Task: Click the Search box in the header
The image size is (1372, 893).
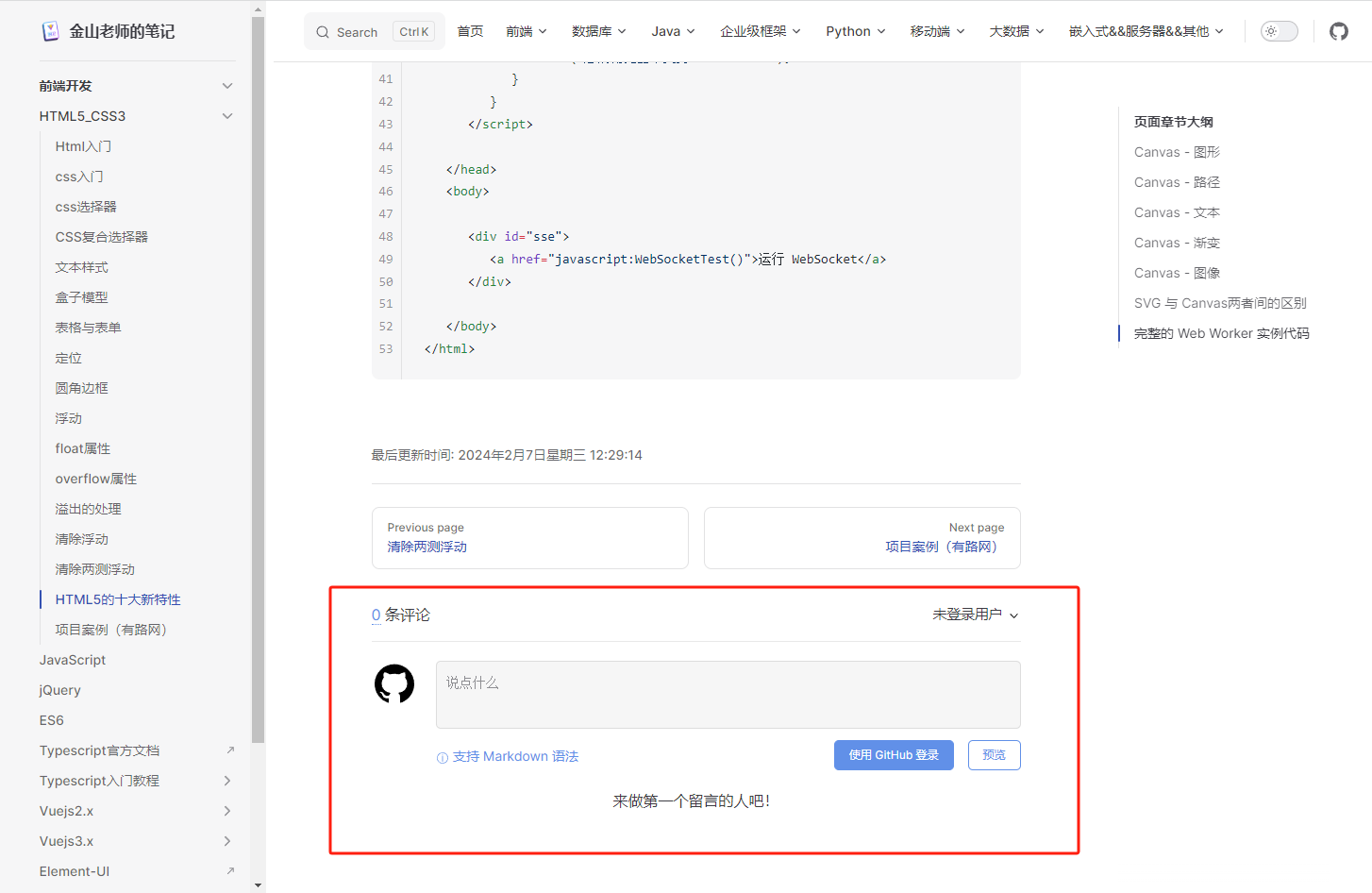Action: pos(375,32)
